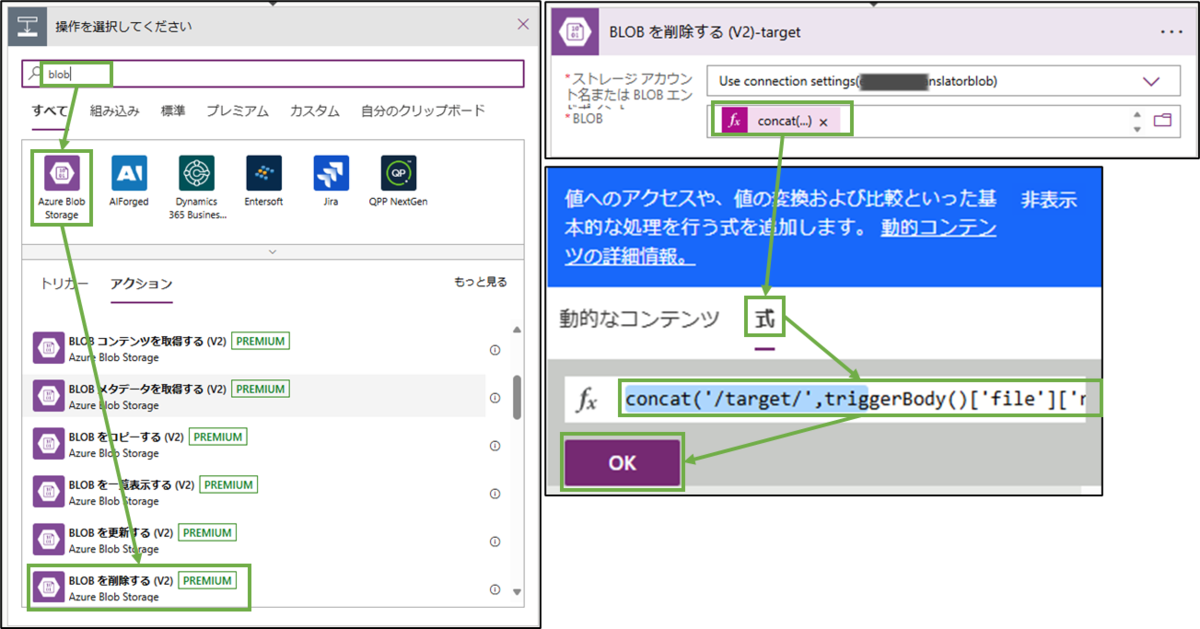The width and height of the screenshot is (1200, 629).
Task: Click the concat expression input field
Action: click(x=858, y=400)
